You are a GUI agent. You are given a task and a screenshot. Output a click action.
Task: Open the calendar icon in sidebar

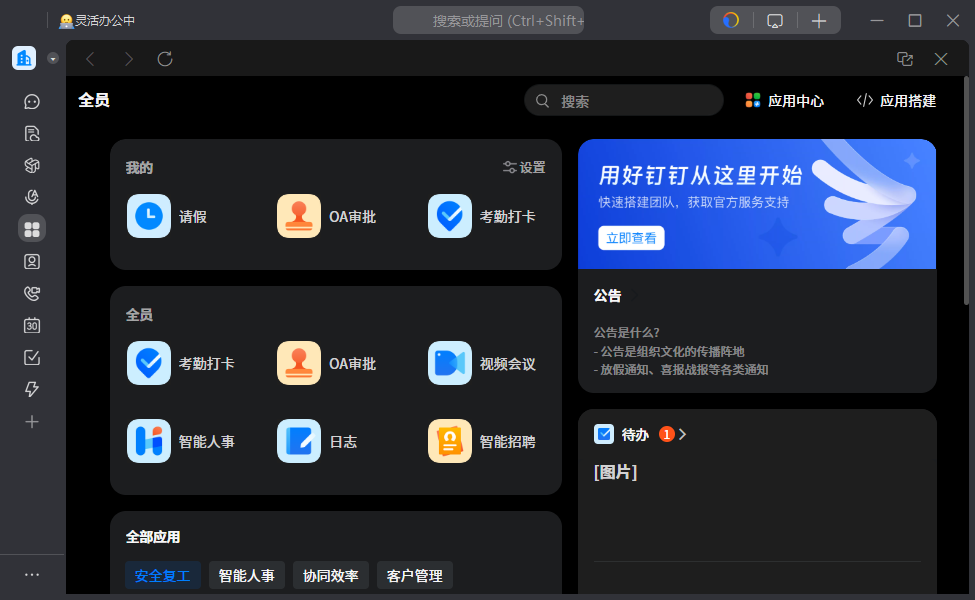click(x=32, y=325)
